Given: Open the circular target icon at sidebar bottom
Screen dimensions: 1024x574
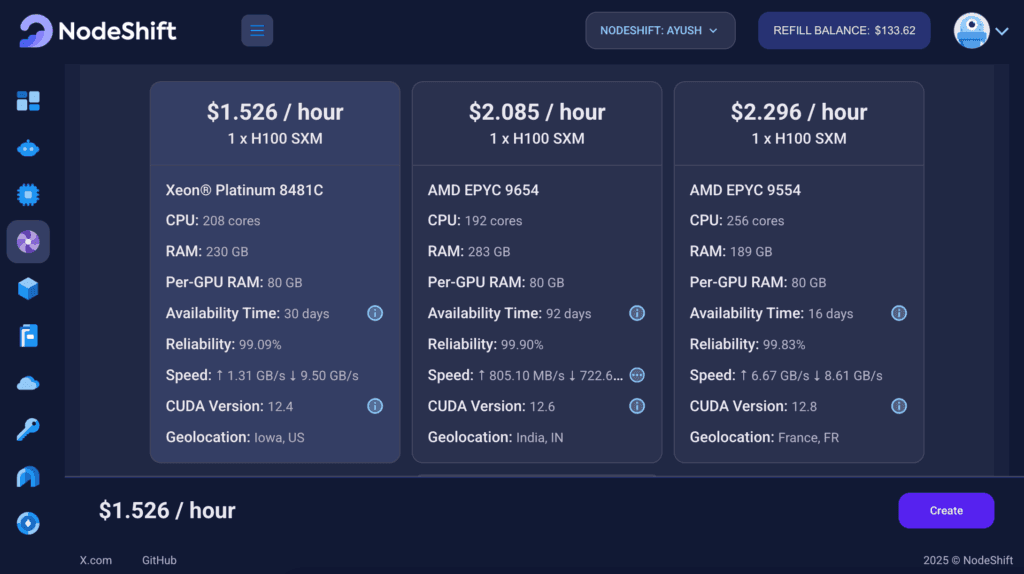Looking at the screenshot, I should click(x=28, y=523).
